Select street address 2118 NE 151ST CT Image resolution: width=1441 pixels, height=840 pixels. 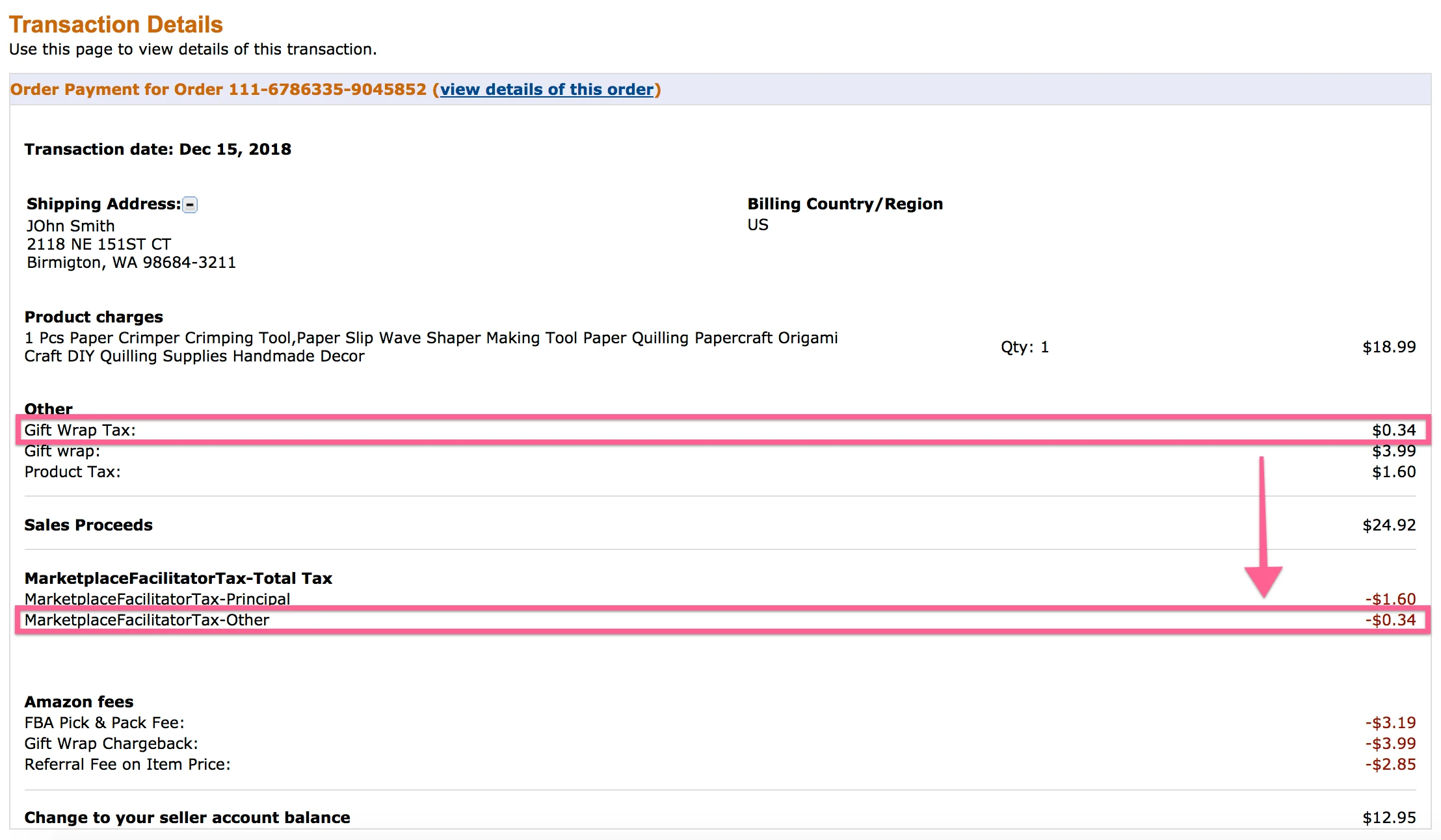(99, 244)
